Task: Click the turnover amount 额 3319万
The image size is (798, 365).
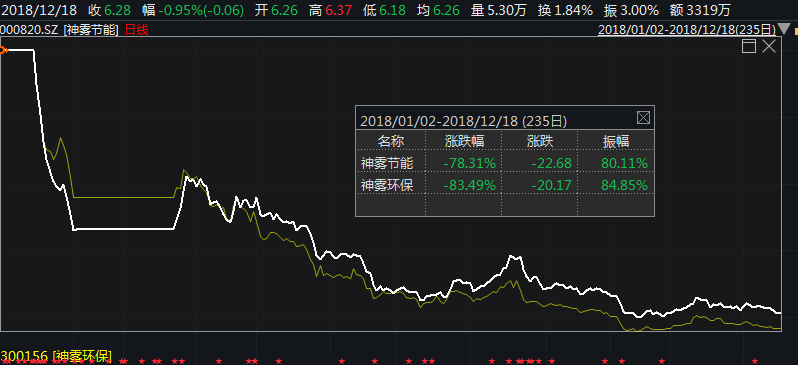Action: [701, 10]
